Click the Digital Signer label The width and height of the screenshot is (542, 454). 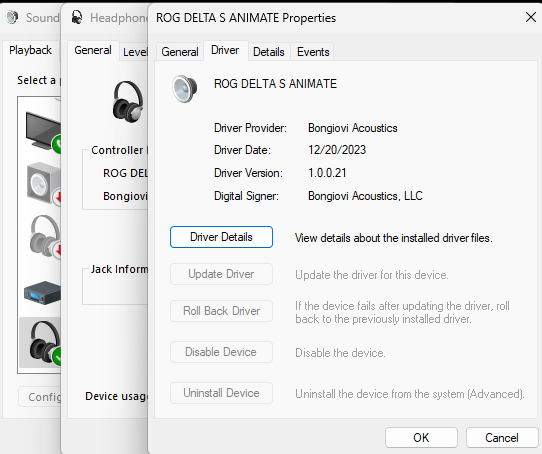tap(246, 196)
